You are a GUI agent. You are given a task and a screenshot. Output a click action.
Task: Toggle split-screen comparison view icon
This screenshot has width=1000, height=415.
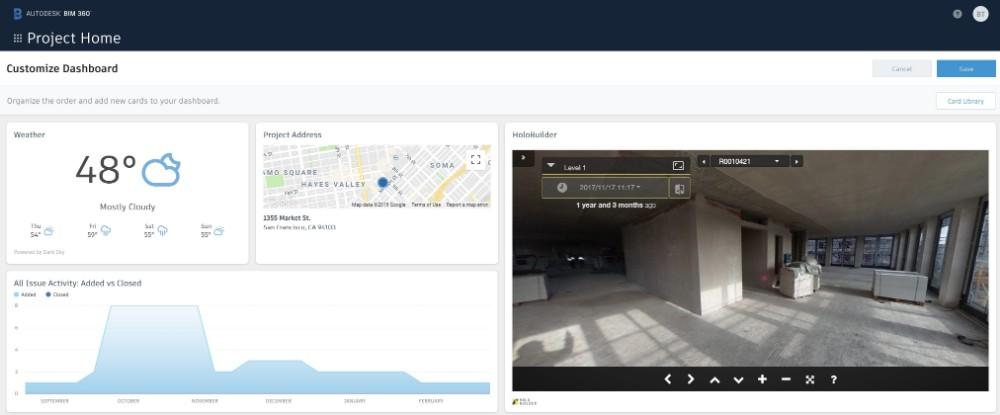tap(679, 189)
